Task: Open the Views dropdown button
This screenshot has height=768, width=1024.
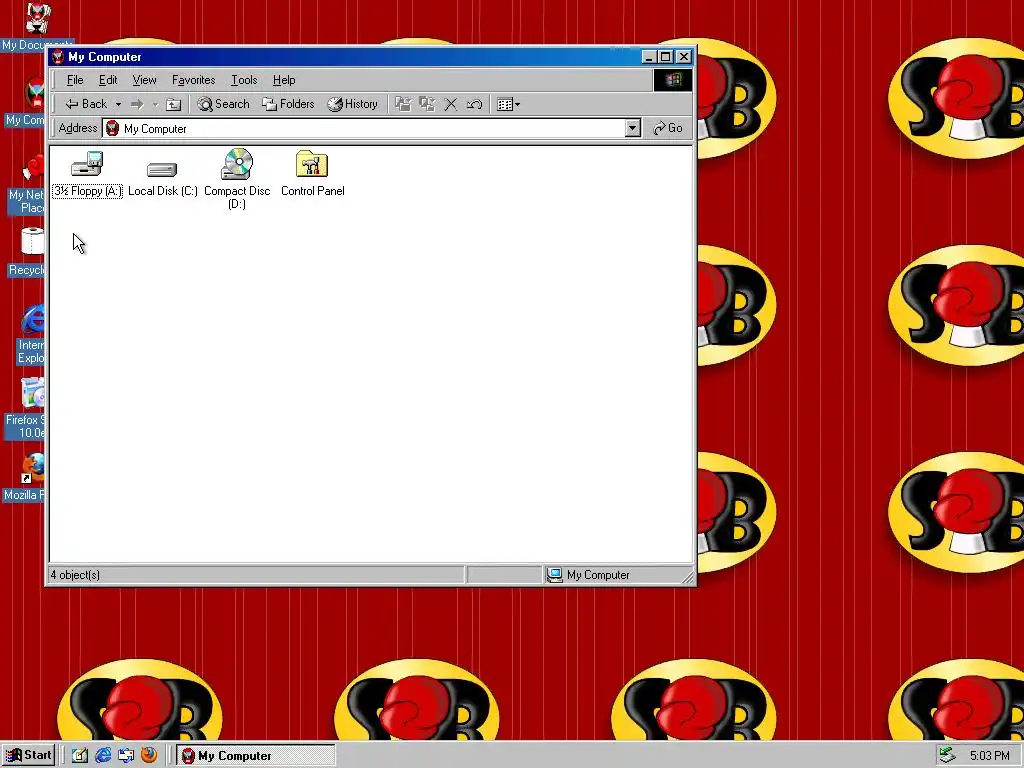Action: click(508, 104)
